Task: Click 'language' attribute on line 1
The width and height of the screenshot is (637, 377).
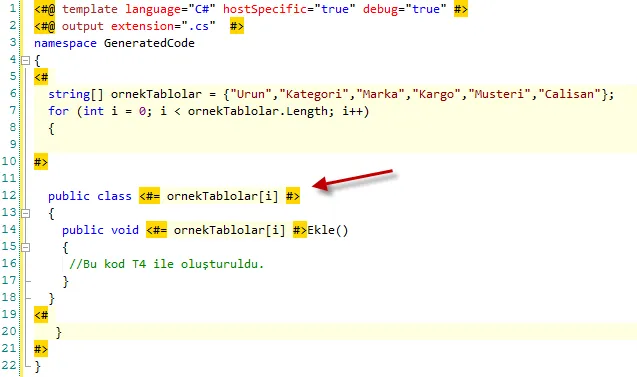Action: click(153, 9)
